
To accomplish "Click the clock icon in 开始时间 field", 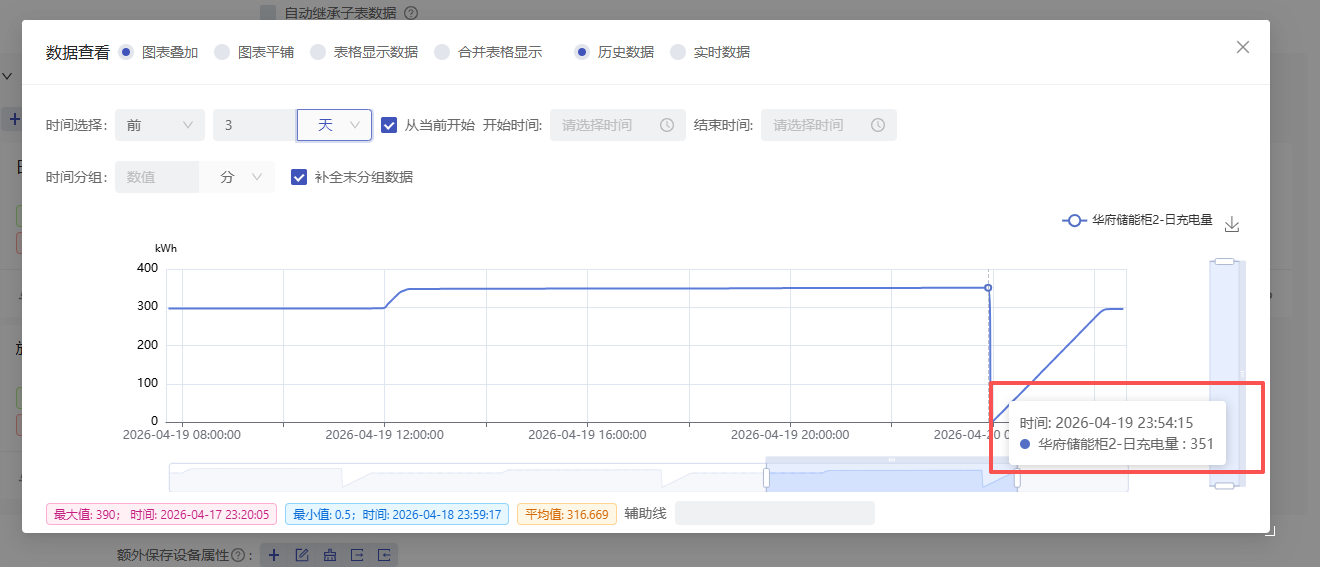I will point(667,125).
